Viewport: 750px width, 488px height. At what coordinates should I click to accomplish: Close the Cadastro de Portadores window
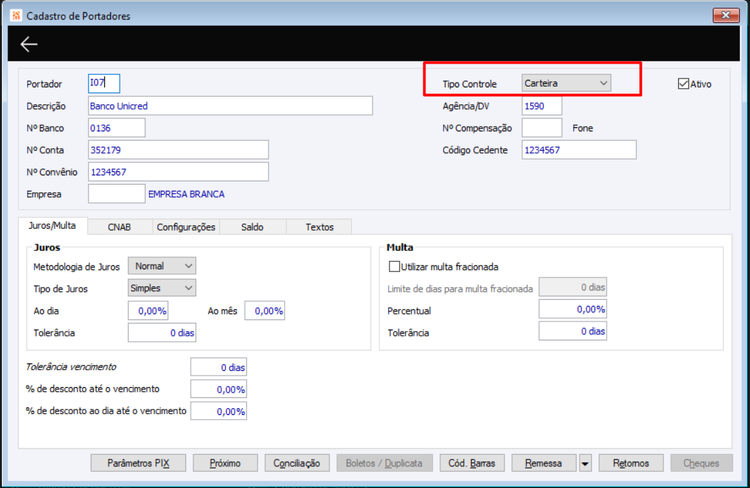[725, 15]
